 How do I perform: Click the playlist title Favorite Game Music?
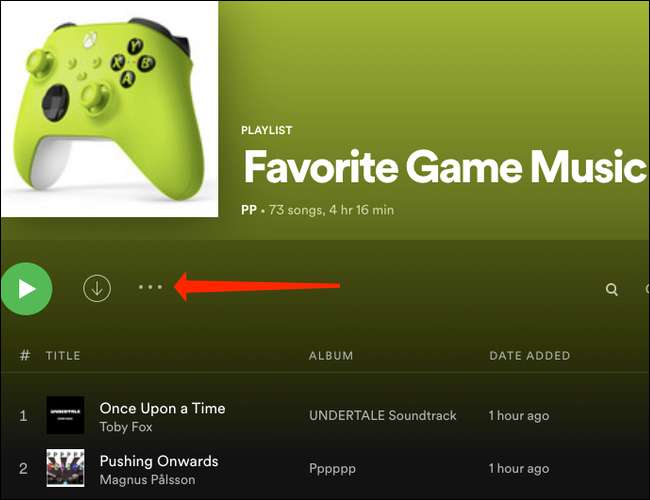[x=445, y=167]
